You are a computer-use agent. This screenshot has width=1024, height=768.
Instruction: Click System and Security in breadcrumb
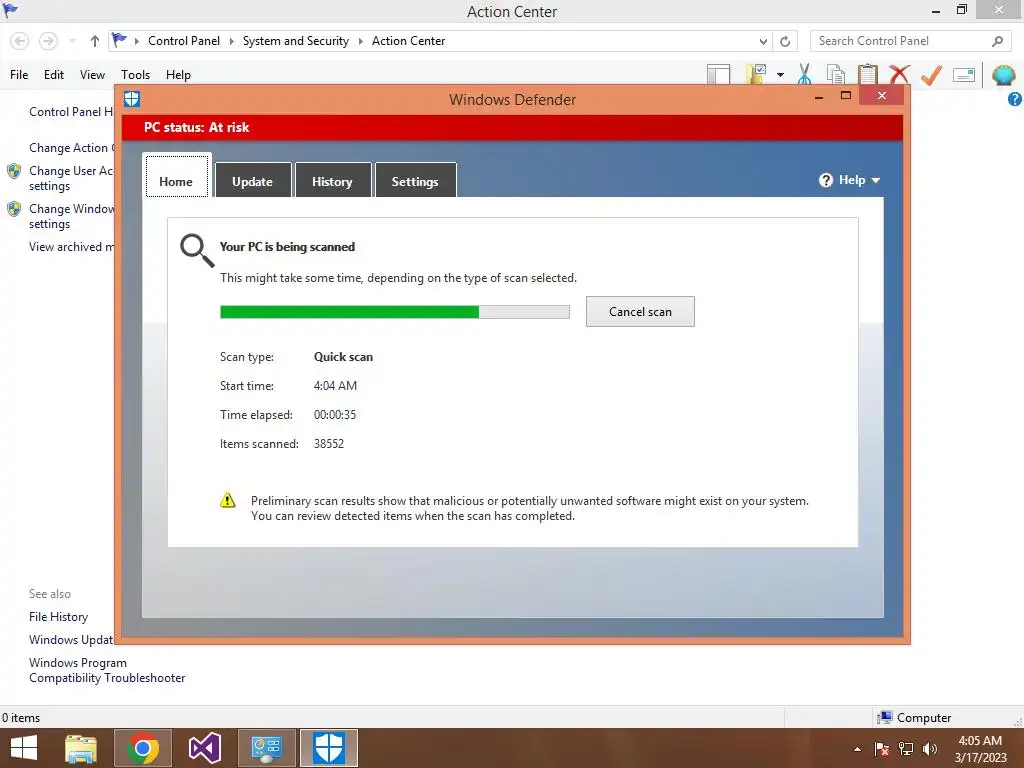coord(296,40)
